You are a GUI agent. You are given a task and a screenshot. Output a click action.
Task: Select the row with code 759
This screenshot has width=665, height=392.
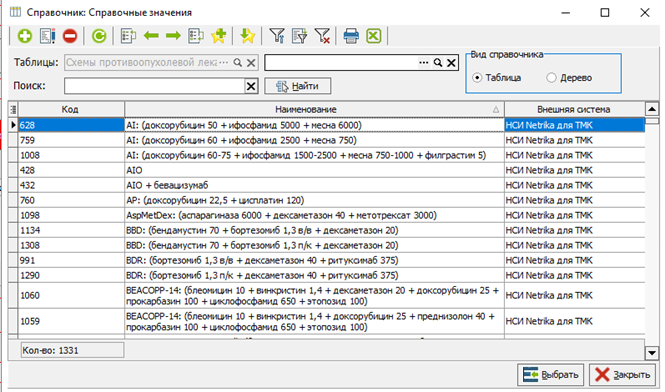tap(327, 140)
